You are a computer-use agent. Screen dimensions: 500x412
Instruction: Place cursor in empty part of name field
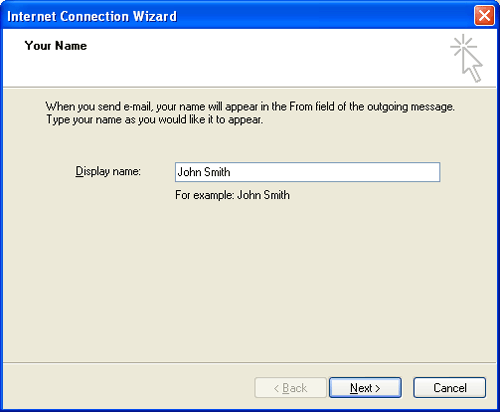tap(333, 172)
